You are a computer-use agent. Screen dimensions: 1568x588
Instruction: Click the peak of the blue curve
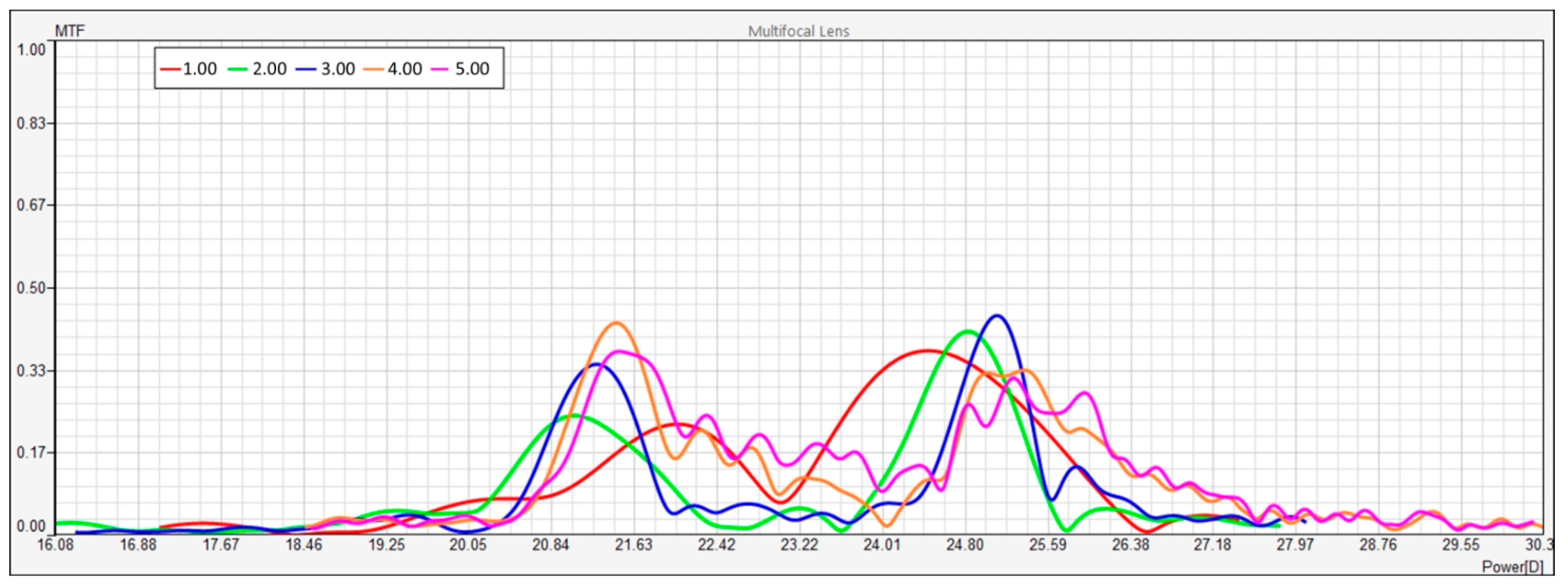pos(996,316)
